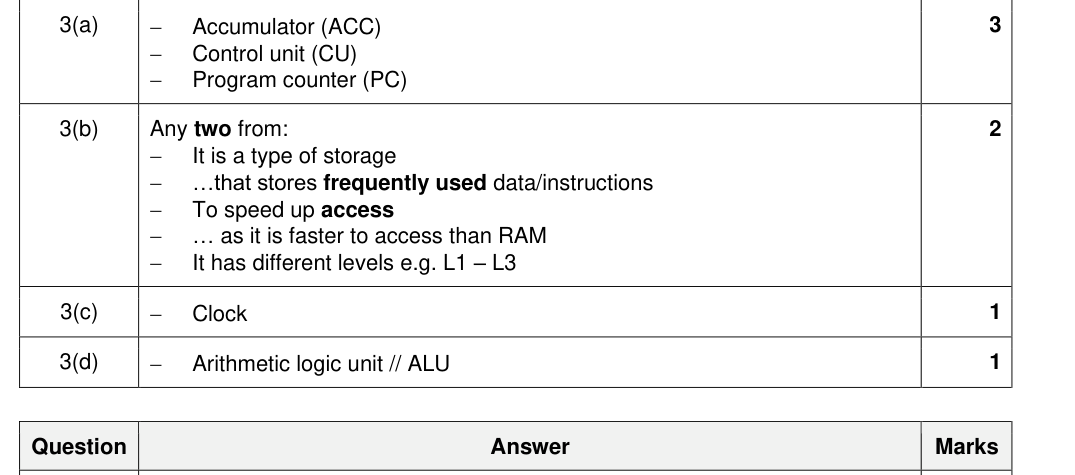Click the marks value 2 for 3(b)
The width and height of the screenshot is (1075, 475).
click(x=995, y=129)
